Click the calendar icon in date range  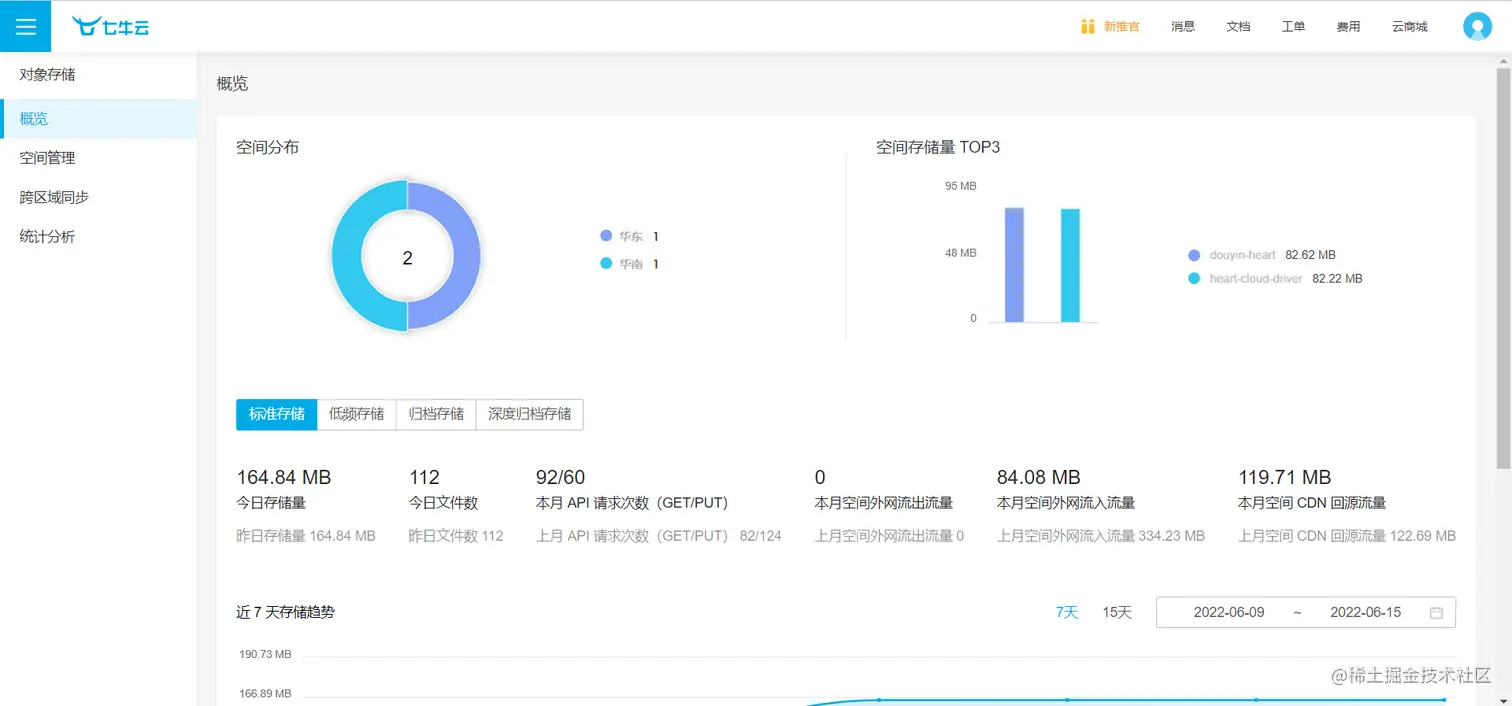[1436, 613]
